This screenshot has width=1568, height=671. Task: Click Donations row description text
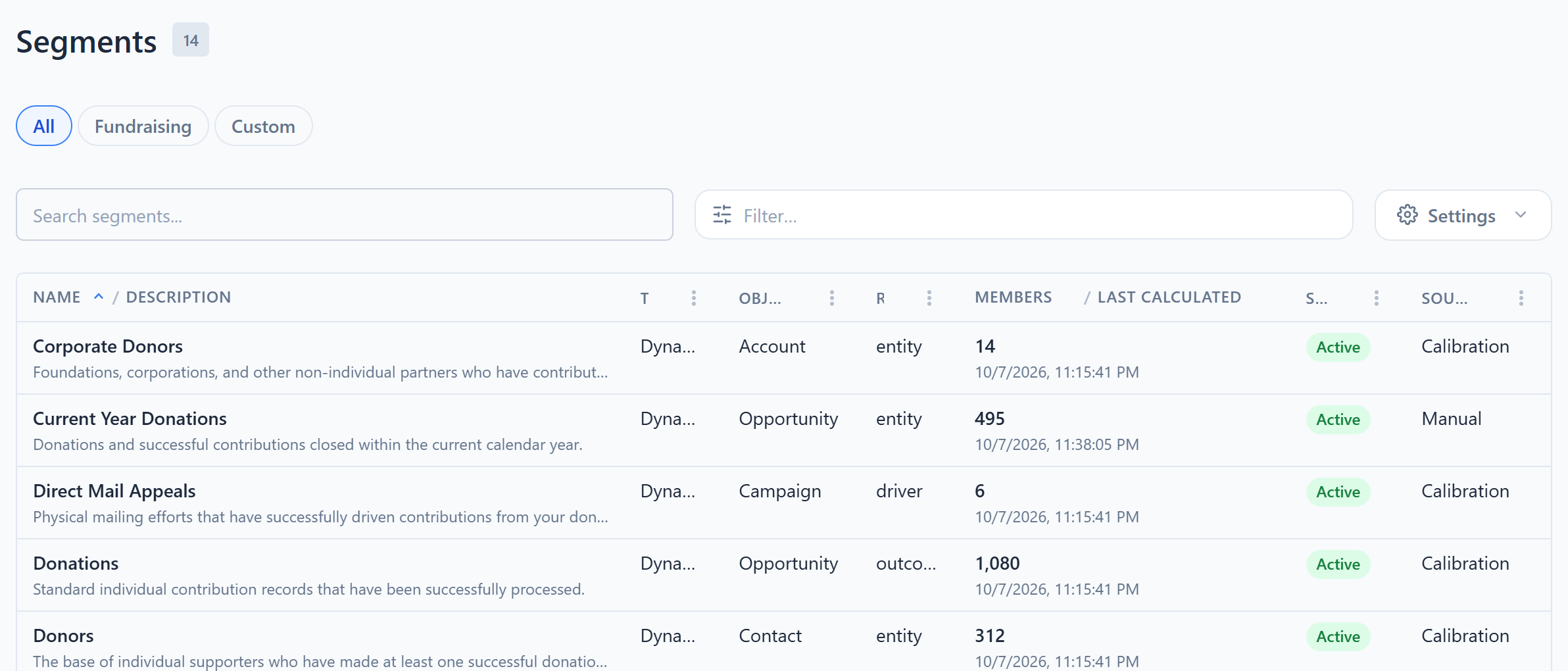[x=308, y=589]
